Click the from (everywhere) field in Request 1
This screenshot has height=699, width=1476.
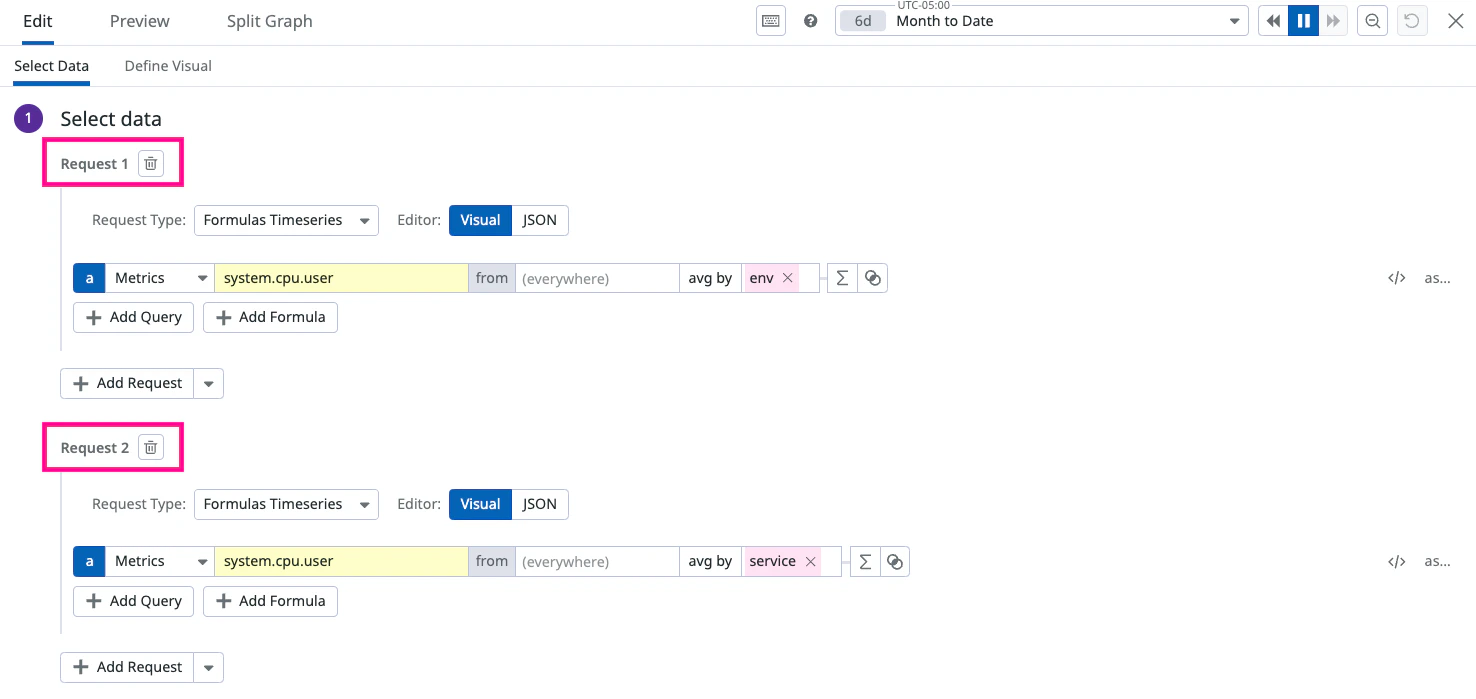coord(597,278)
